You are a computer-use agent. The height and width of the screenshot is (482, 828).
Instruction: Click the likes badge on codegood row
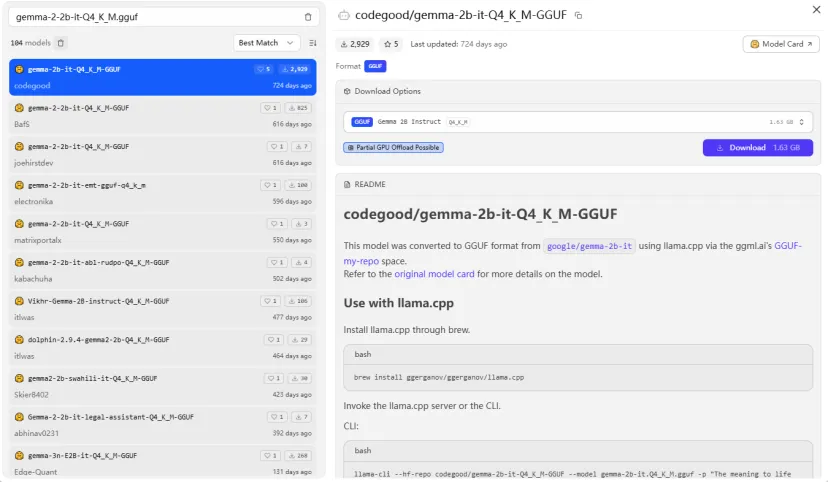coord(263,69)
